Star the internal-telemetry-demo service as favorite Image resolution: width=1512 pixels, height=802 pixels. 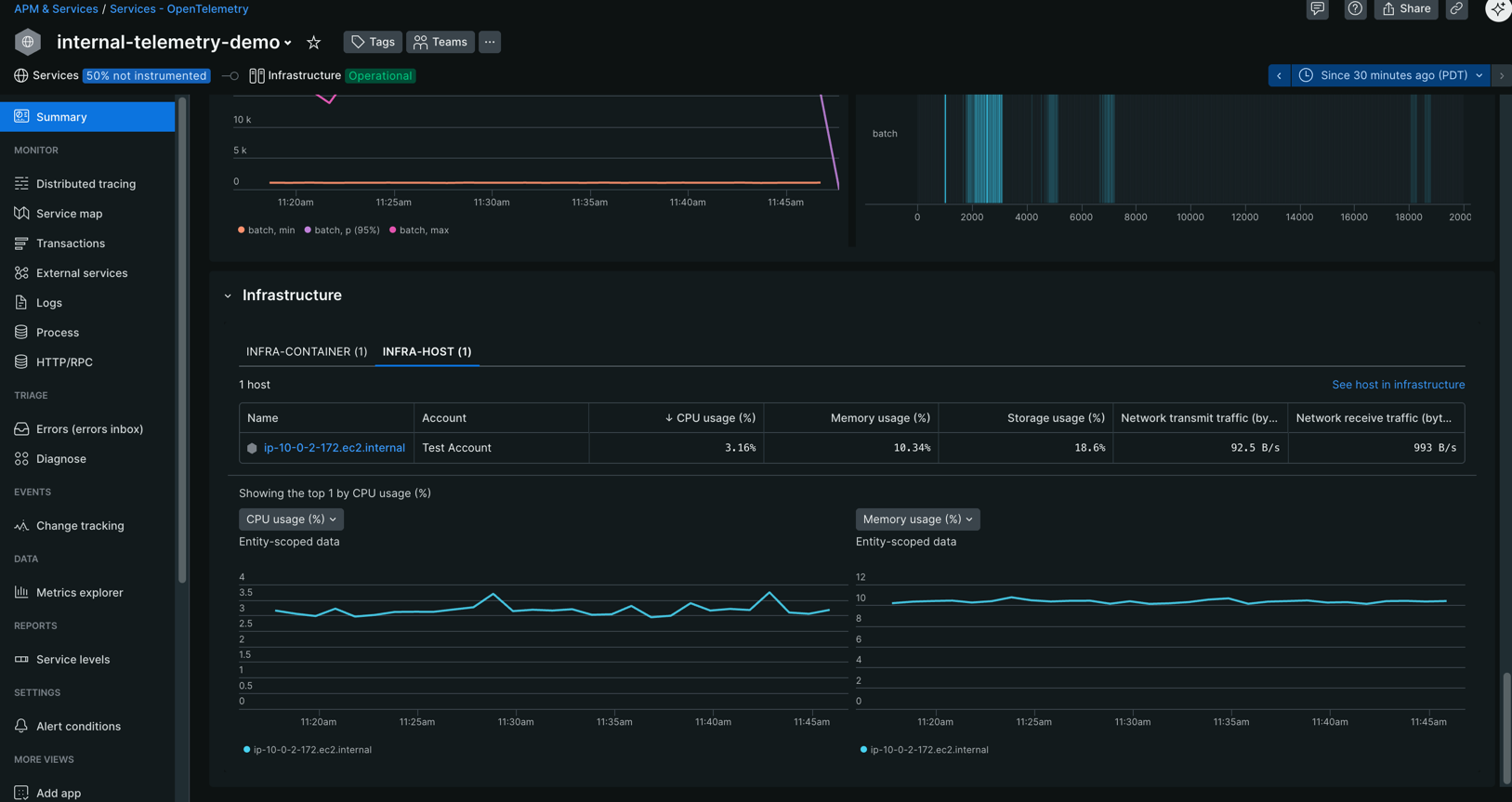pyautogui.click(x=314, y=43)
